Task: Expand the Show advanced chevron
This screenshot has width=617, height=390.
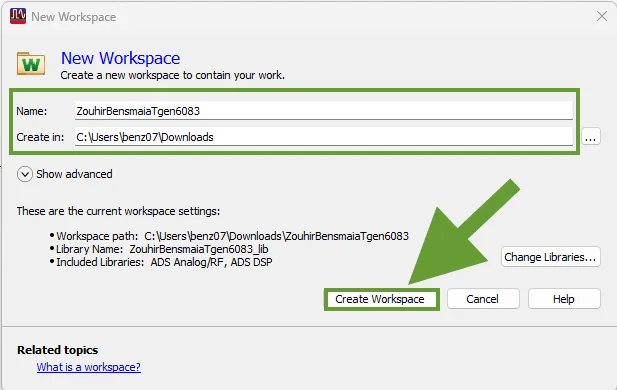Action: (x=25, y=174)
